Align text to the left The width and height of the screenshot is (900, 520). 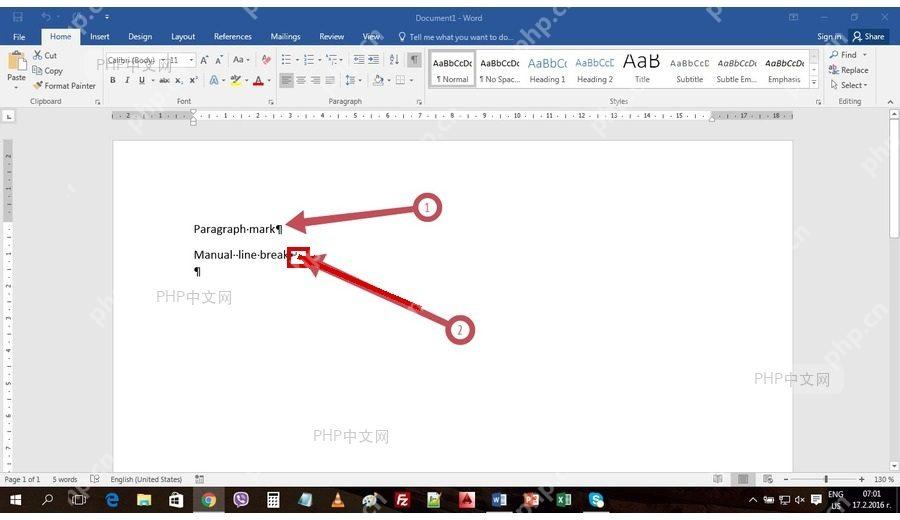(286, 80)
